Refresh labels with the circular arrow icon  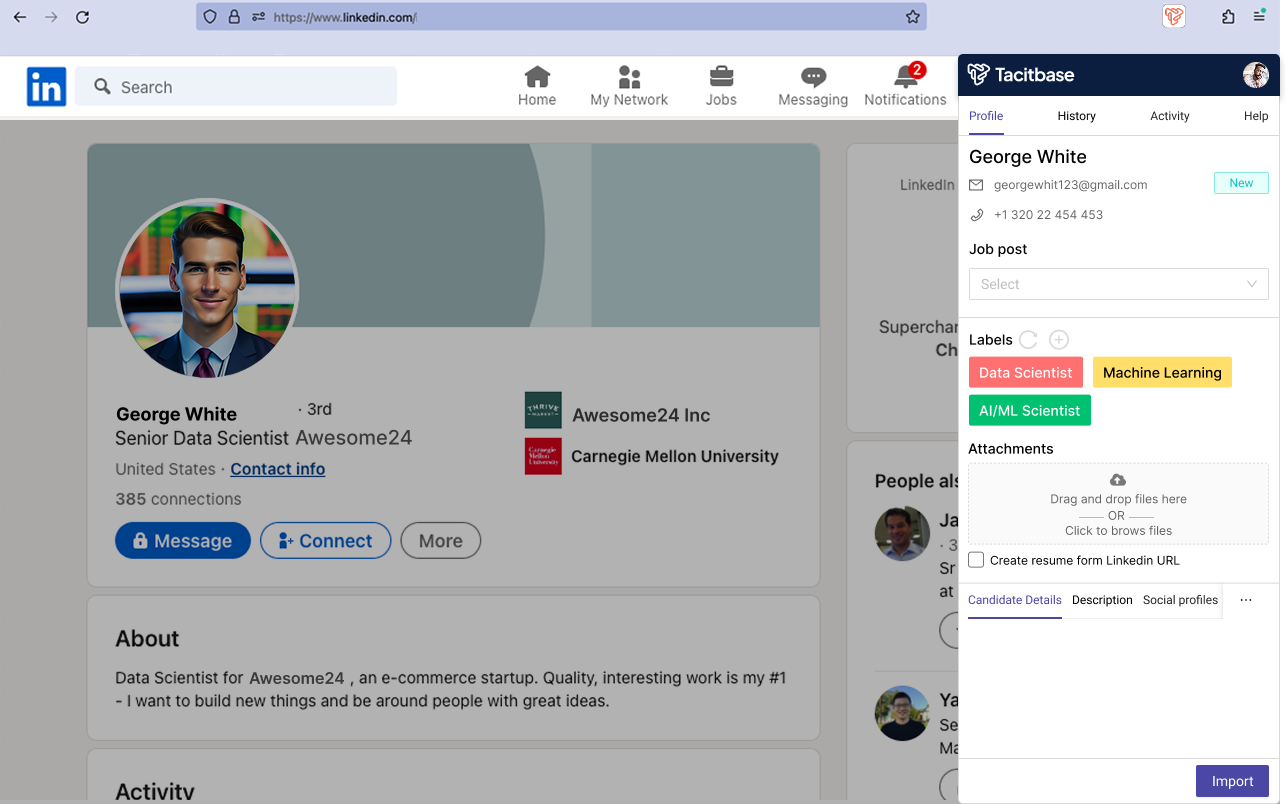(1028, 340)
